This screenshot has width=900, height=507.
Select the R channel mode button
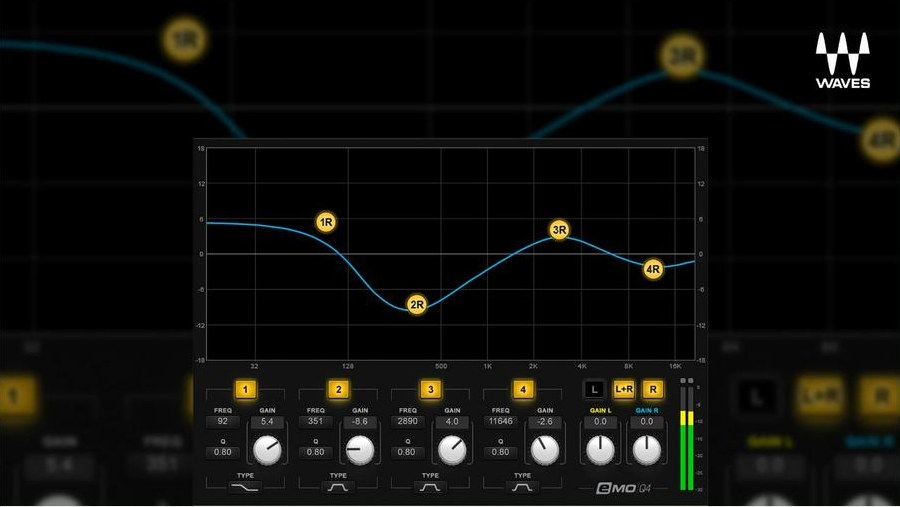653,389
